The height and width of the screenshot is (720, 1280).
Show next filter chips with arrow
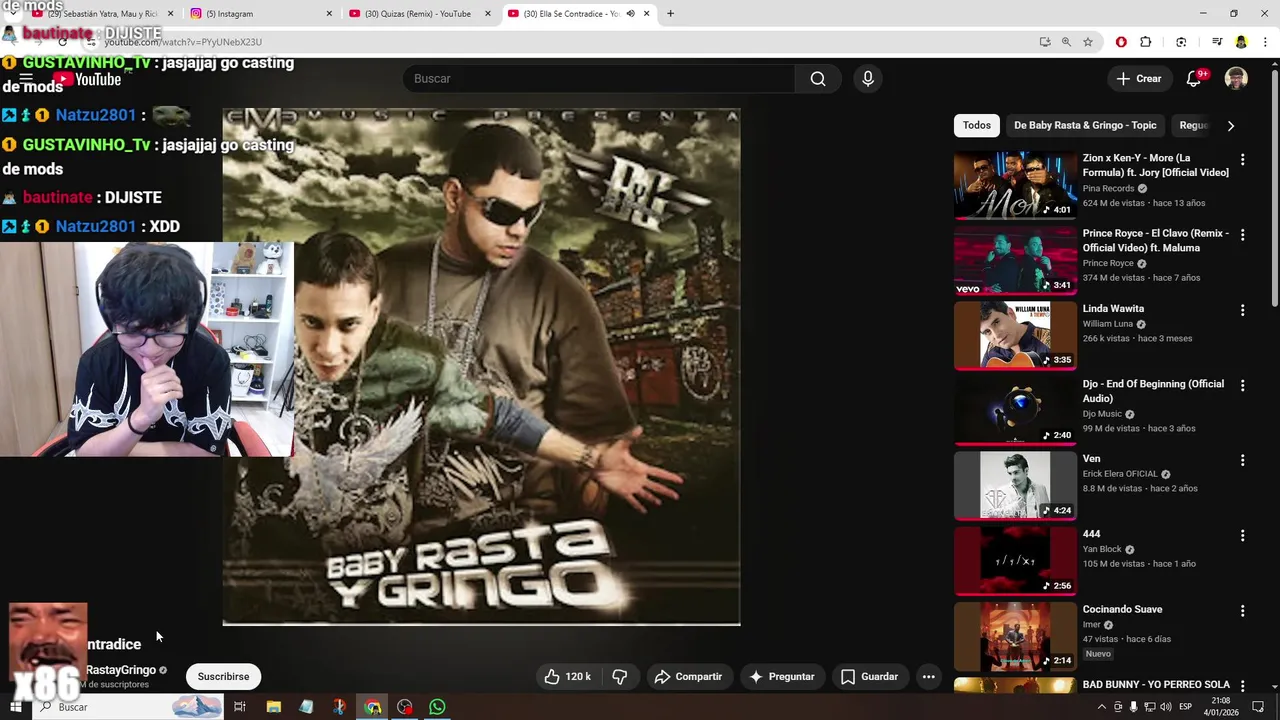coord(1230,125)
